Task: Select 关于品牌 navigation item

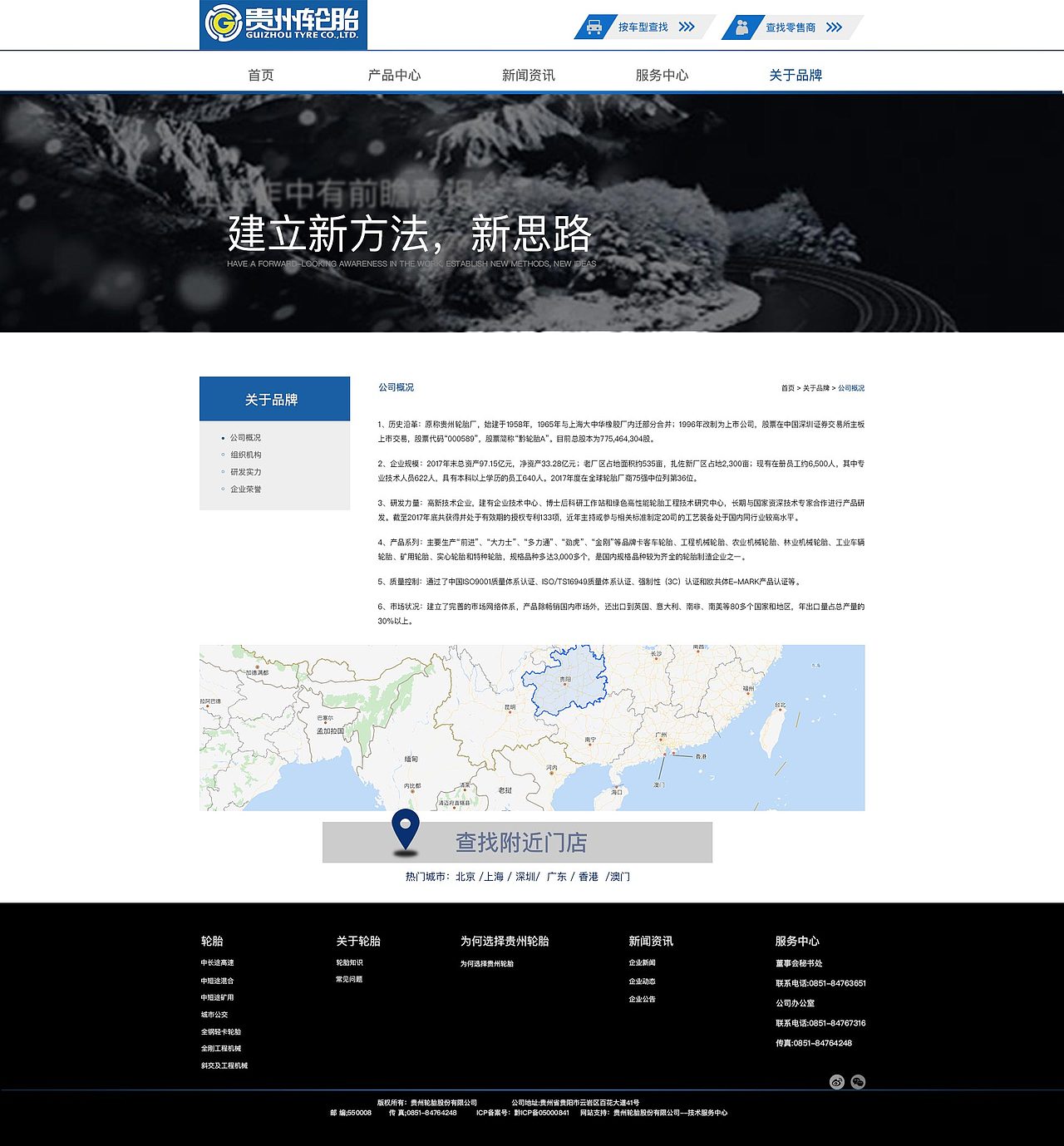Action: click(x=796, y=75)
